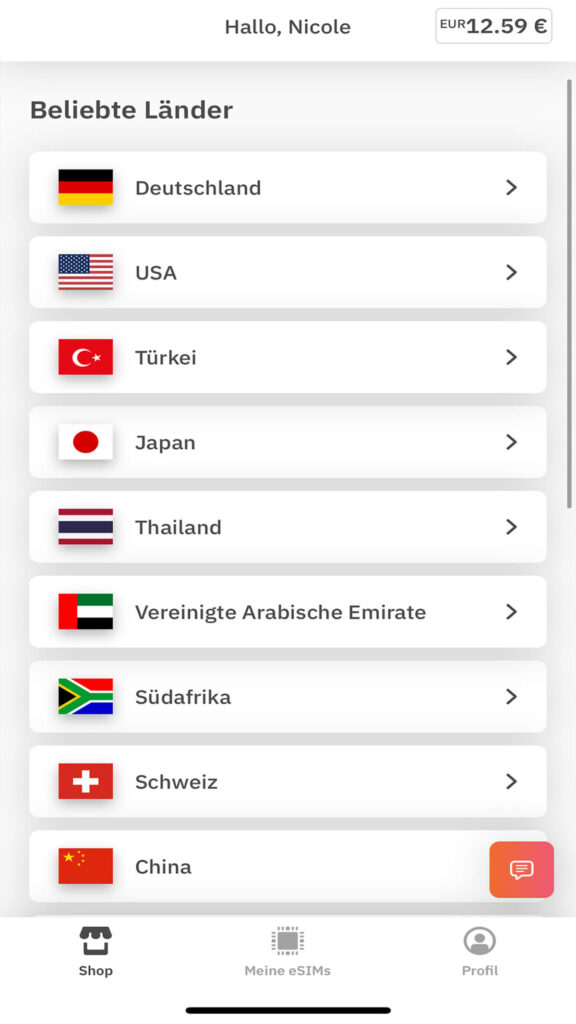Tap the South Africa flag icon

click(86, 697)
